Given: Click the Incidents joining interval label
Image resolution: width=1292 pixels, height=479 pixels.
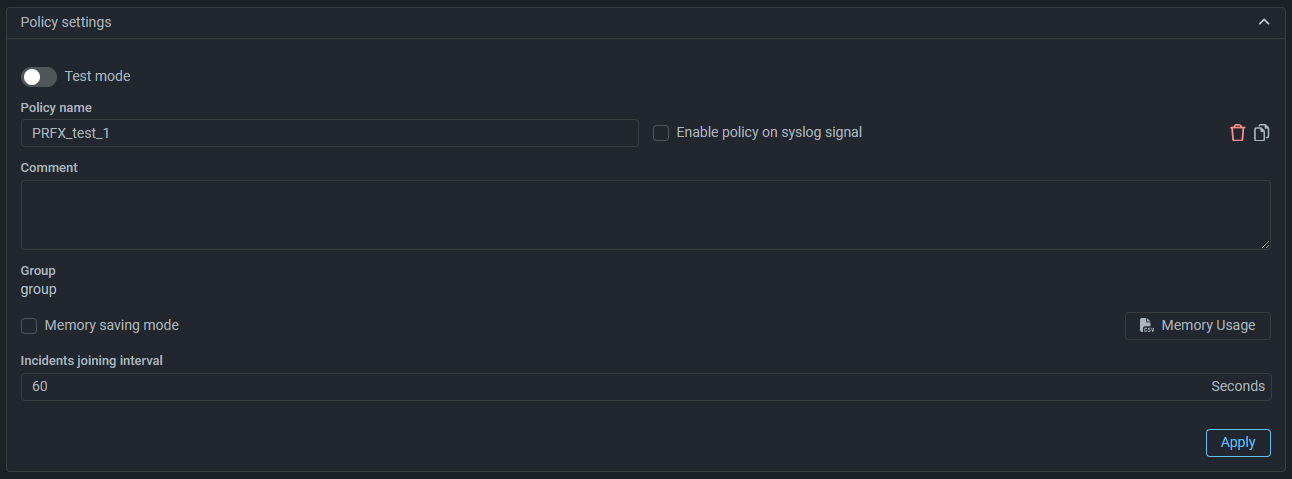Looking at the screenshot, I should (x=92, y=360).
